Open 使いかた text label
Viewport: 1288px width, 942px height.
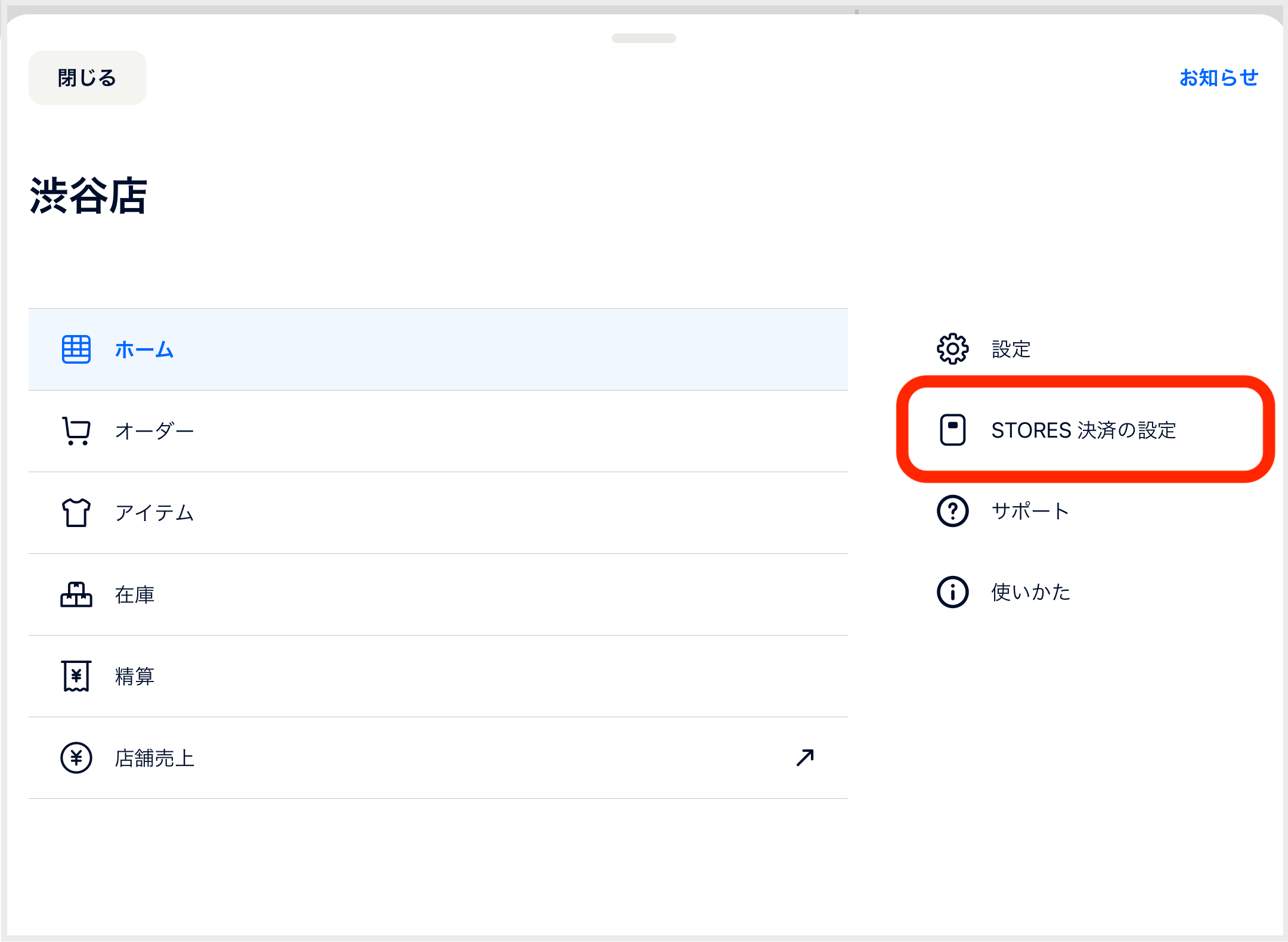coord(1031,592)
